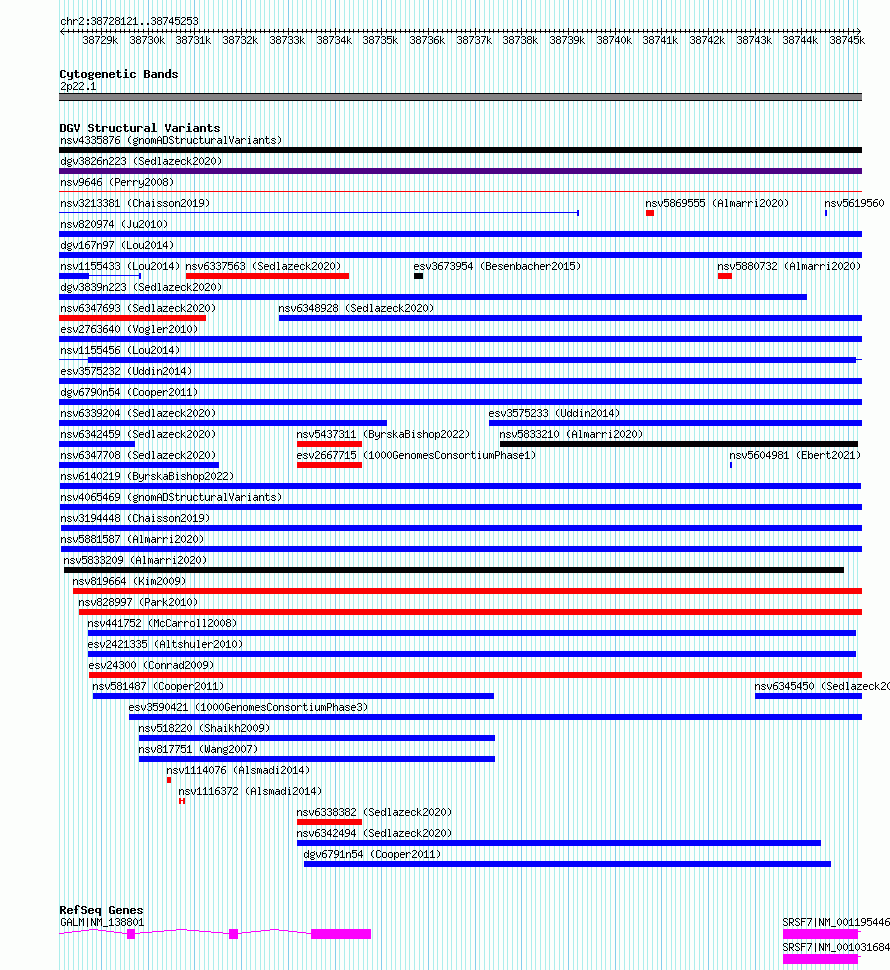Image resolution: width=890 pixels, height=970 pixels.
Task: Select the nsv518220 Shaikh2009 label
Action: (x=204, y=729)
